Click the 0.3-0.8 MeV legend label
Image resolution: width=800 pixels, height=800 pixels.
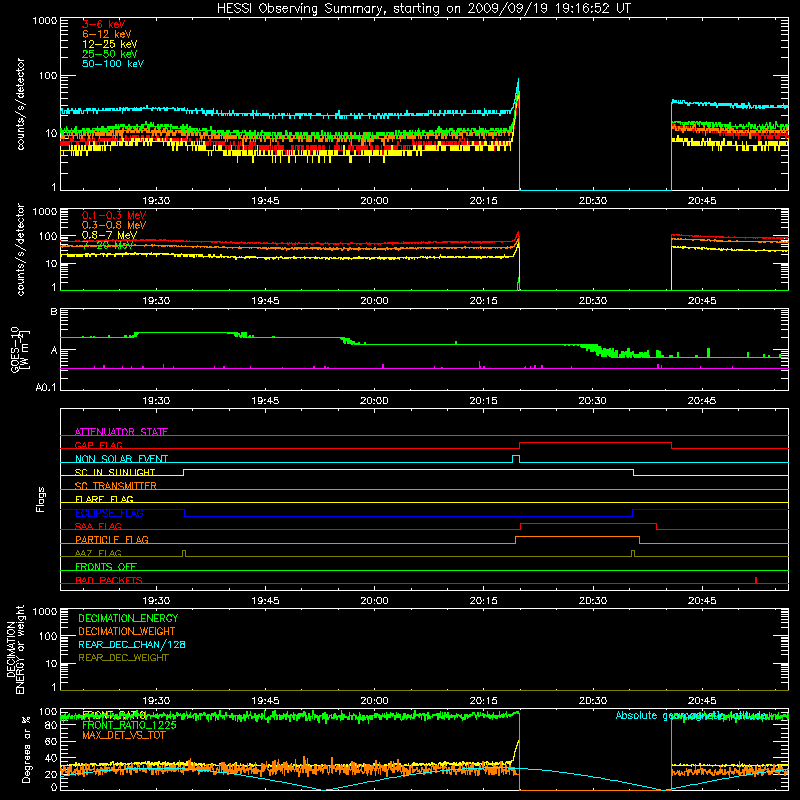114,225
